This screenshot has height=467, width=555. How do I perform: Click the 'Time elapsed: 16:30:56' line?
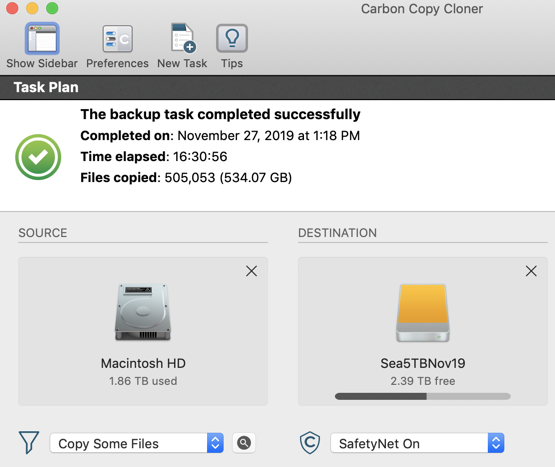point(154,156)
